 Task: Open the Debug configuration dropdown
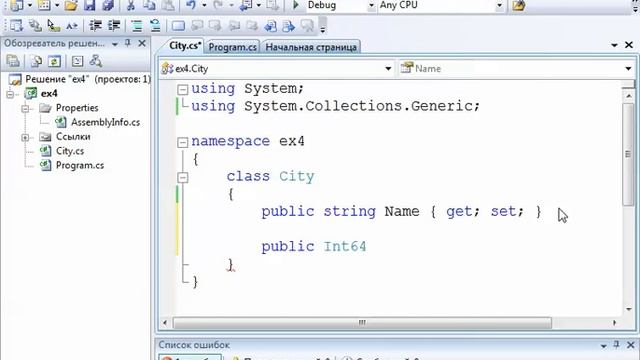point(371,5)
